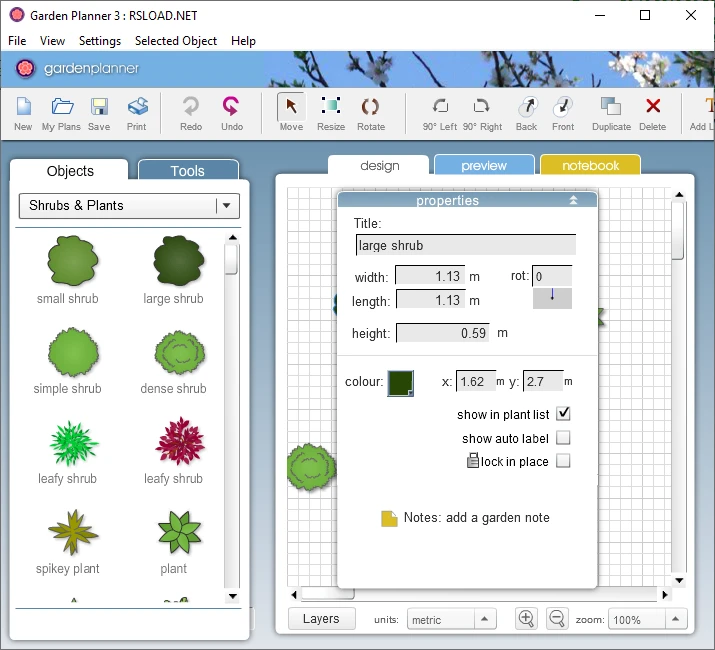This screenshot has height=650, width=715.
Task: Open the zoom 100% dropdown
Action: tap(678, 620)
